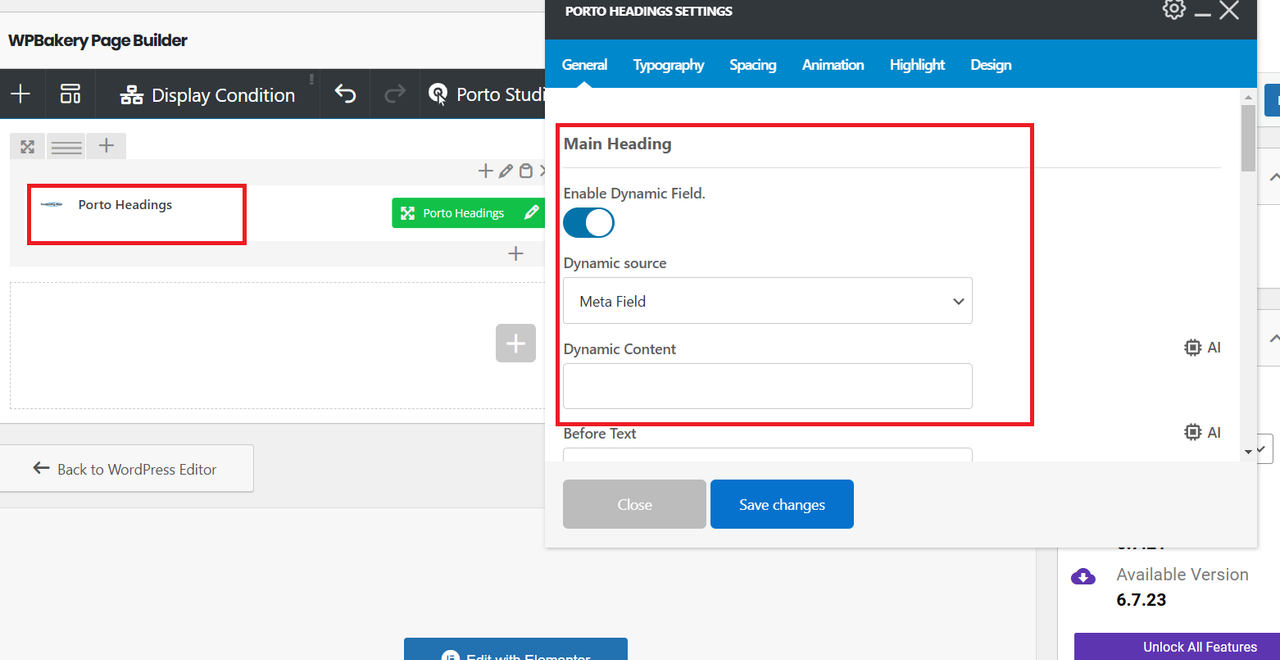Click the Dynamic Content input field
The image size is (1280, 660).
click(768, 386)
